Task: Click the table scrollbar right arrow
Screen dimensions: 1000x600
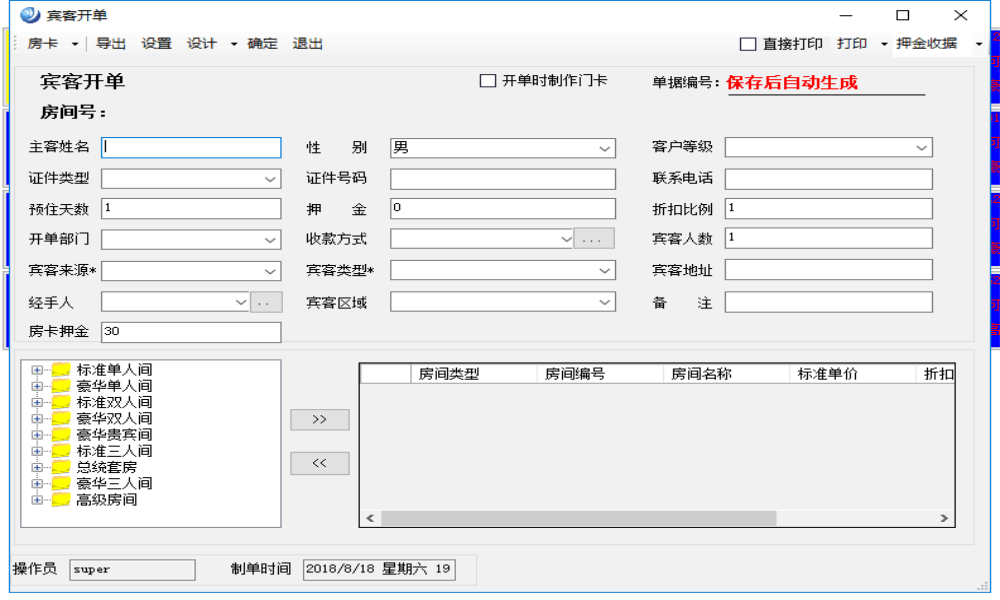Action: (x=944, y=518)
